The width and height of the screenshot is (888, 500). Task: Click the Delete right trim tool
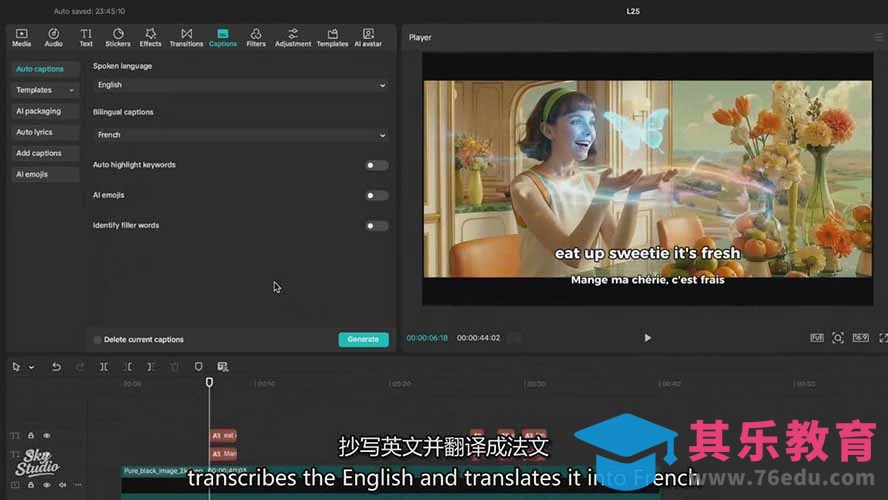point(151,367)
